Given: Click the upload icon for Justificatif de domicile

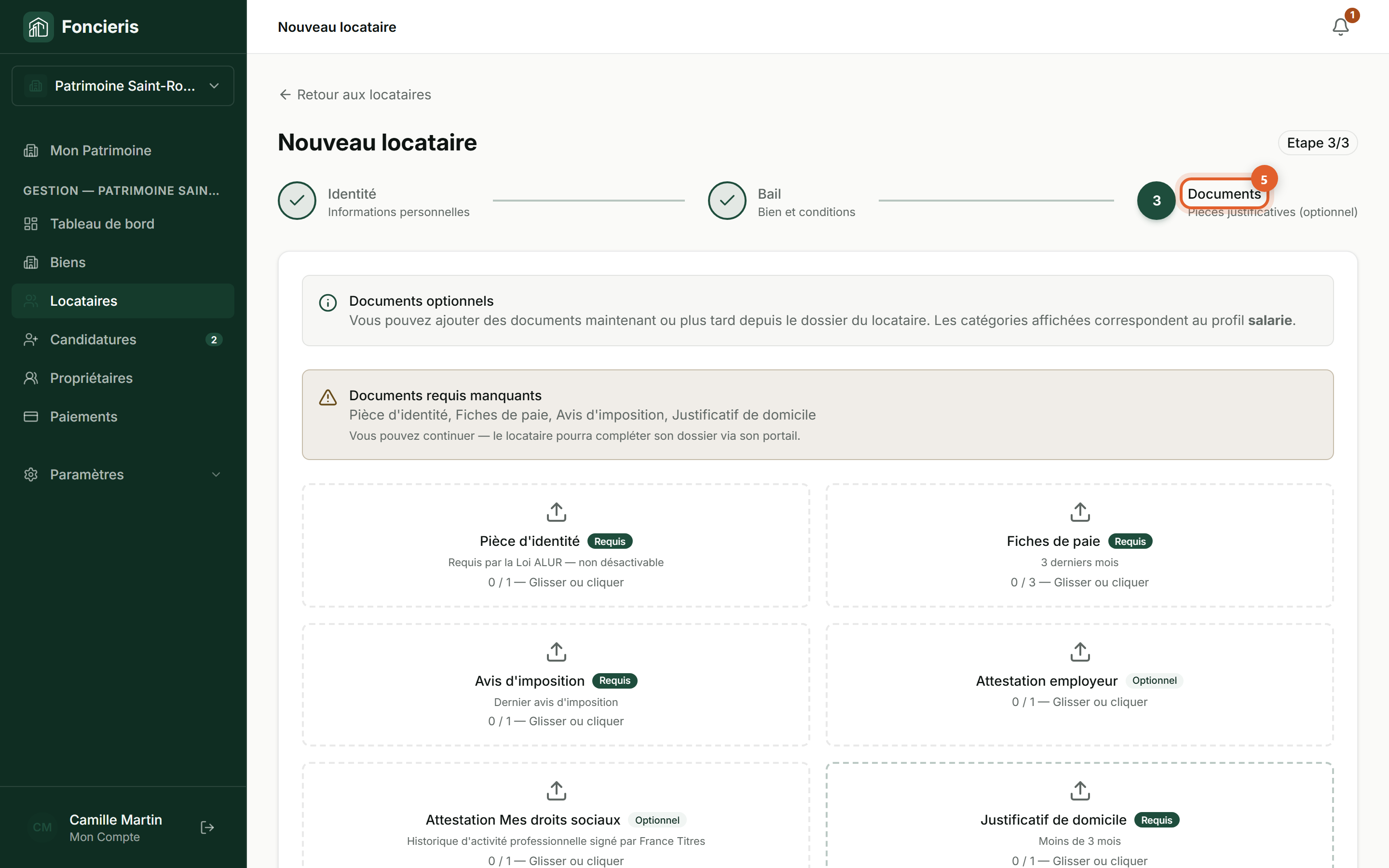Looking at the screenshot, I should [x=1080, y=790].
